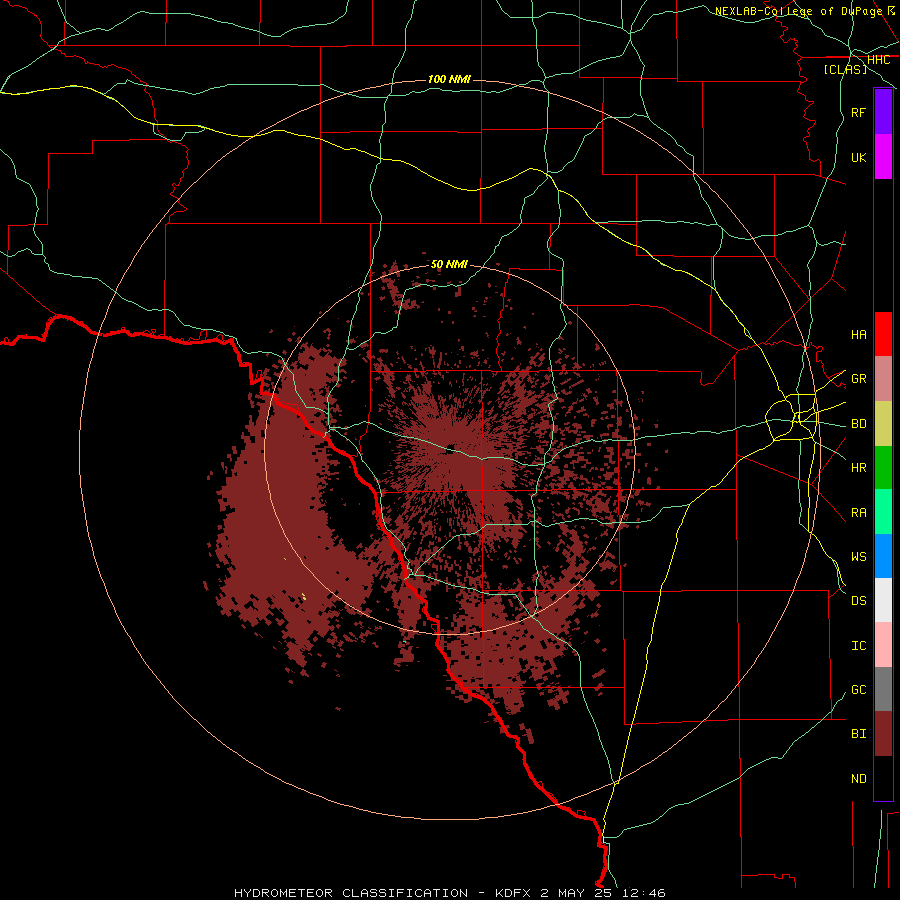Click the GR legend label

click(x=858, y=379)
